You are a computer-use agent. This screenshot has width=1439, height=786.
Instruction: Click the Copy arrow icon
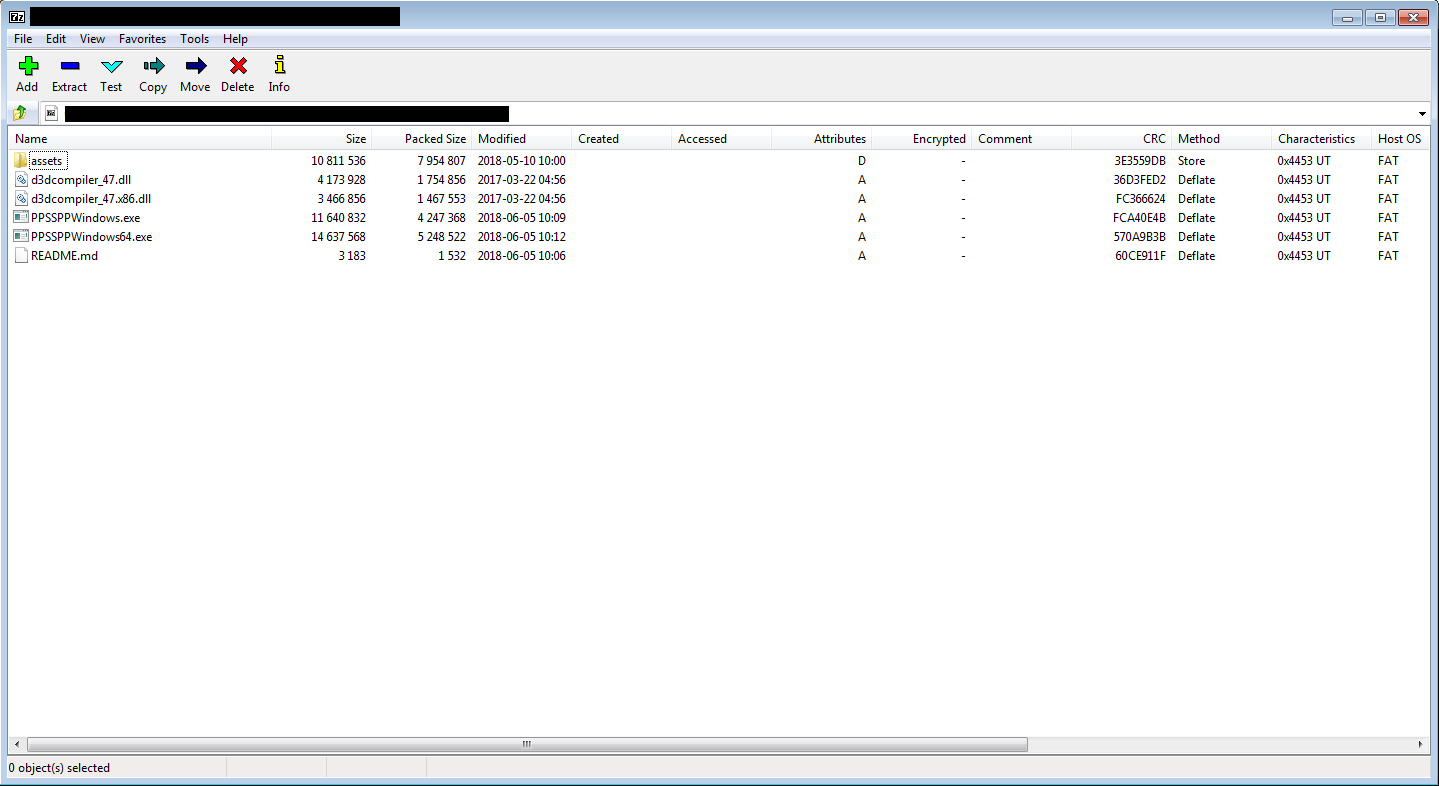[153, 66]
